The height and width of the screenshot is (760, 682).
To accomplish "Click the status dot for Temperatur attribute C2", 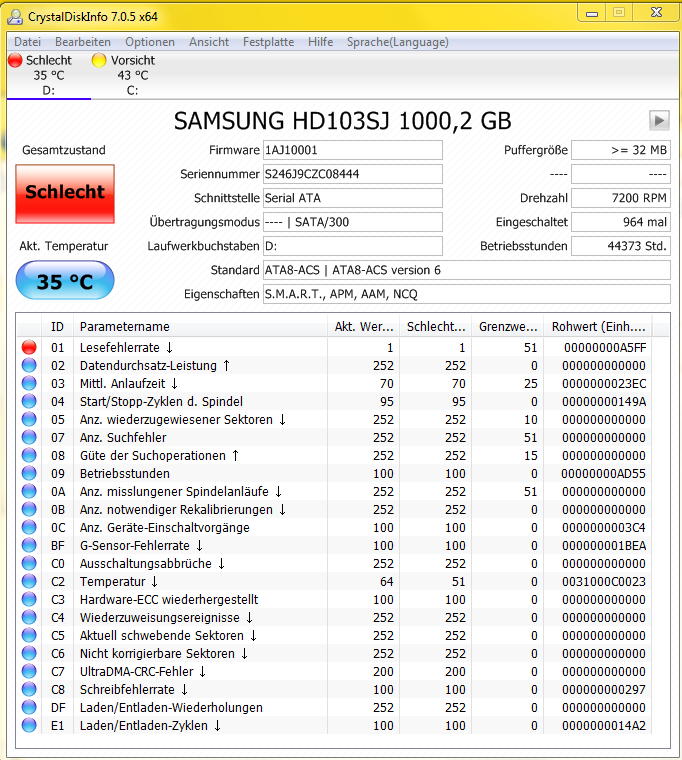I will [29, 581].
